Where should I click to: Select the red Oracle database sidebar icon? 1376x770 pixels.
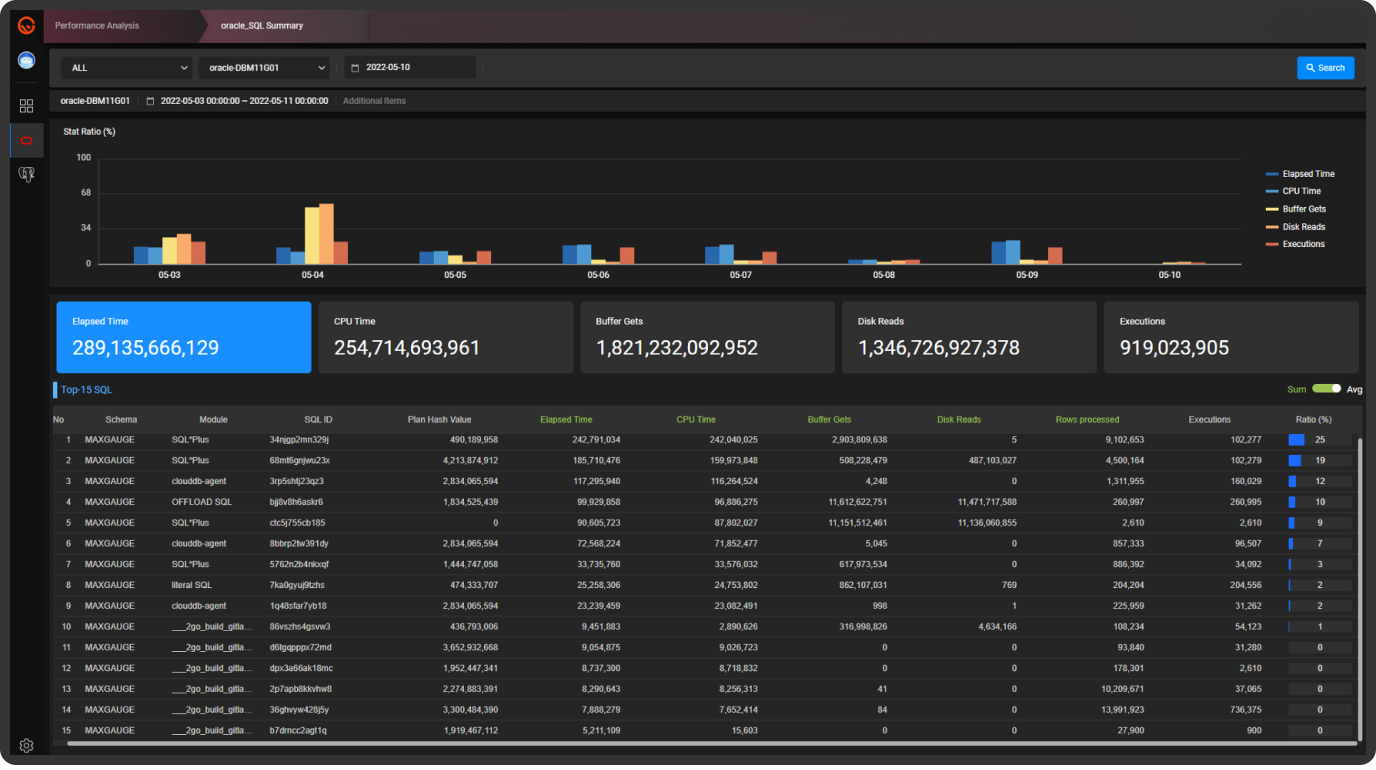[x=26, y=141]
